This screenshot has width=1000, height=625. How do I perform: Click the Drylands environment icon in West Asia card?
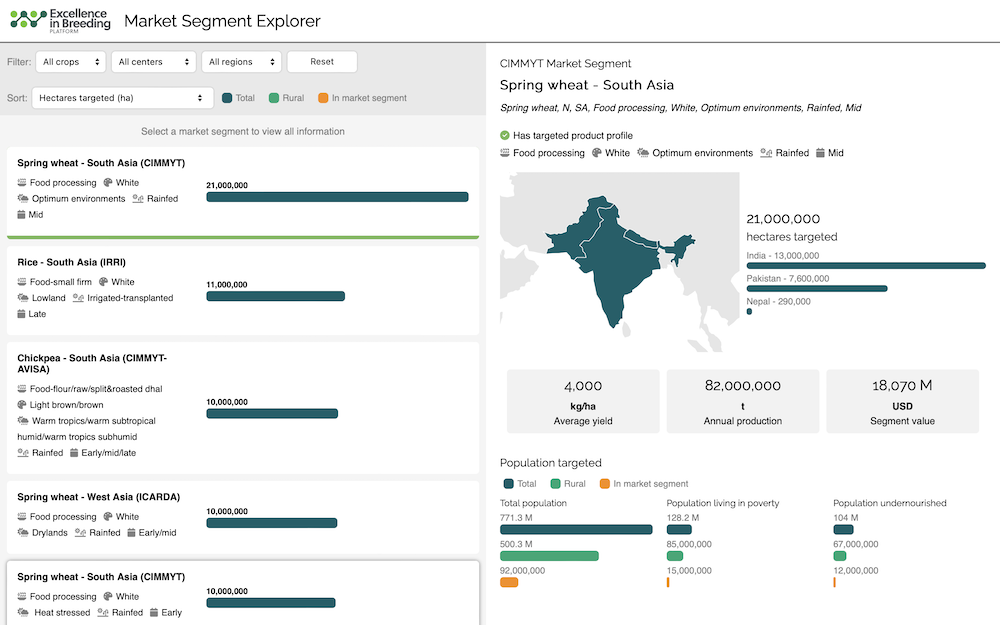coord(23,533)
